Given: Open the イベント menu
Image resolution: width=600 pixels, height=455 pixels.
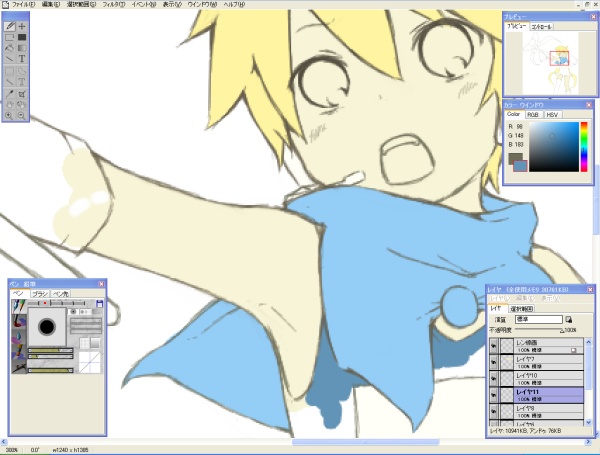Looking at the screenshot, I should (143, 5).
